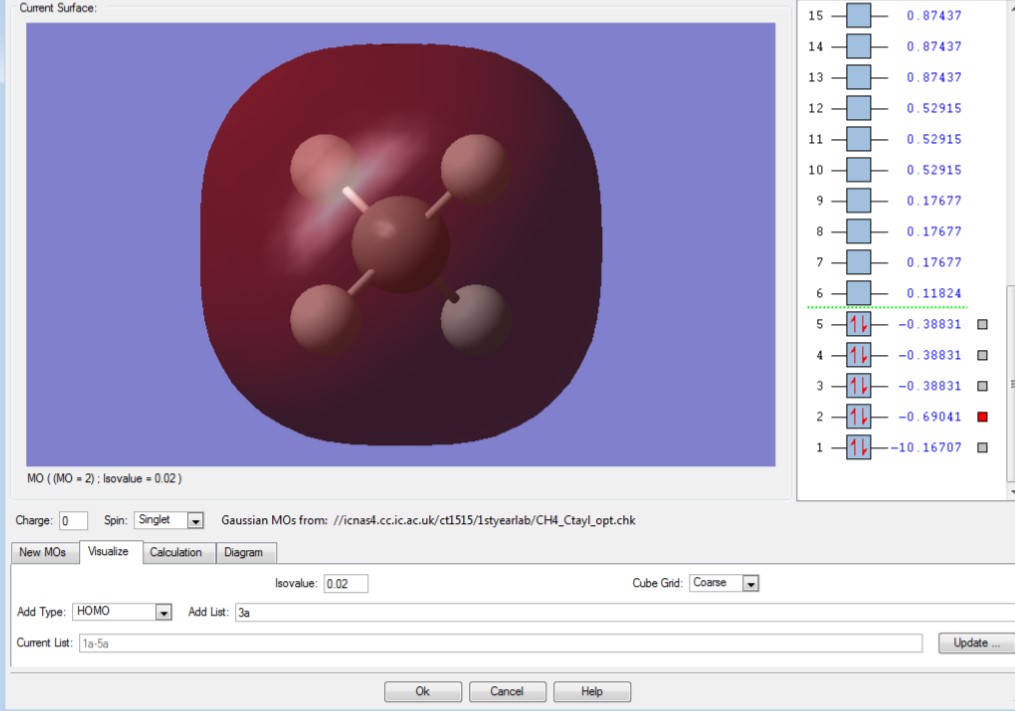Pick virtual orbital 9 box
This screenshot has height=711, width=1015.
pos(859,201)
